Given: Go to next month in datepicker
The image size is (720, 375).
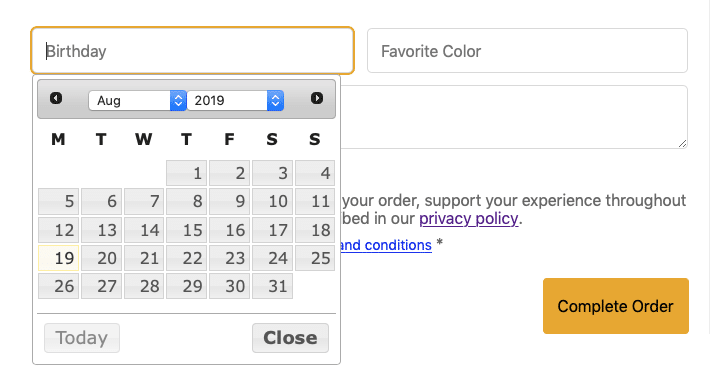Looking at the screenshot, I should point(317,98).
